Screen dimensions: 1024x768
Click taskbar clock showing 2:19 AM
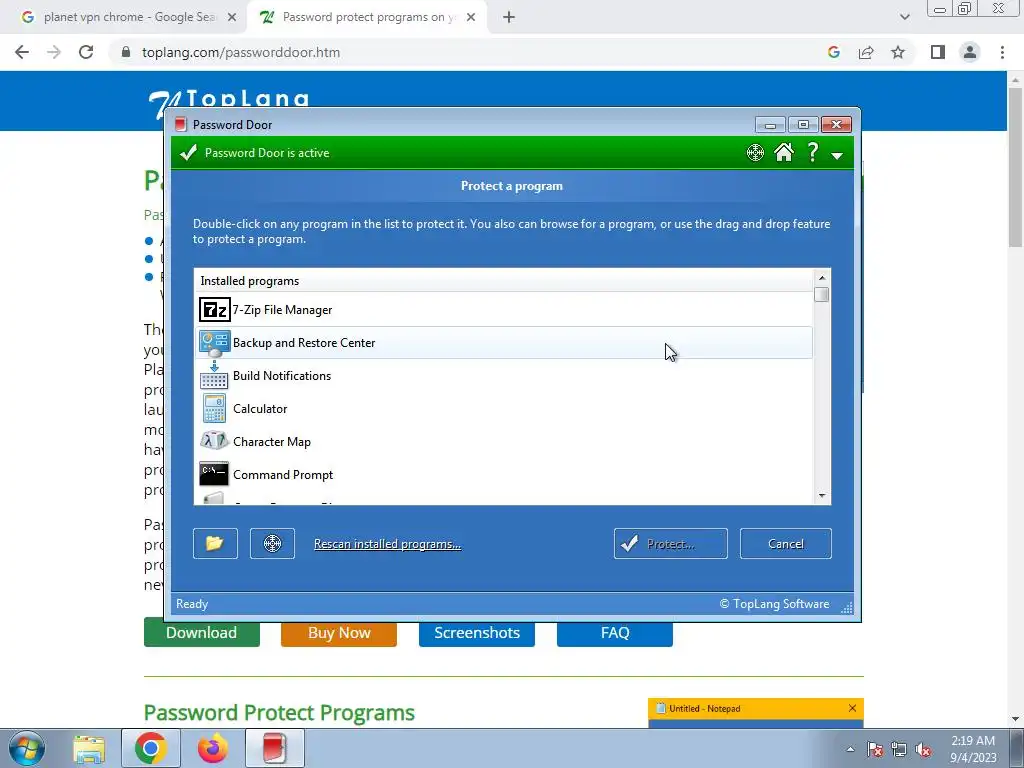[x=973, y=749]
